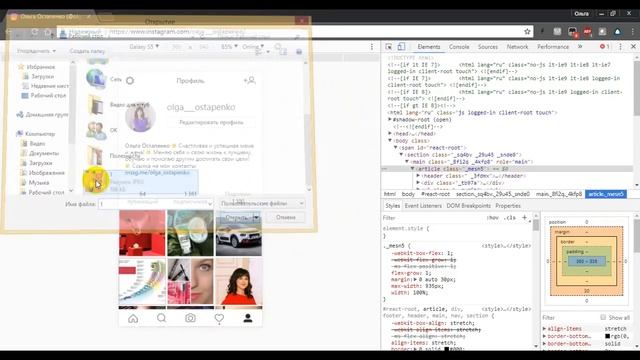640x360 pixels.
Task: Click the Редактировать профиль button
Action: click(211, 122)
